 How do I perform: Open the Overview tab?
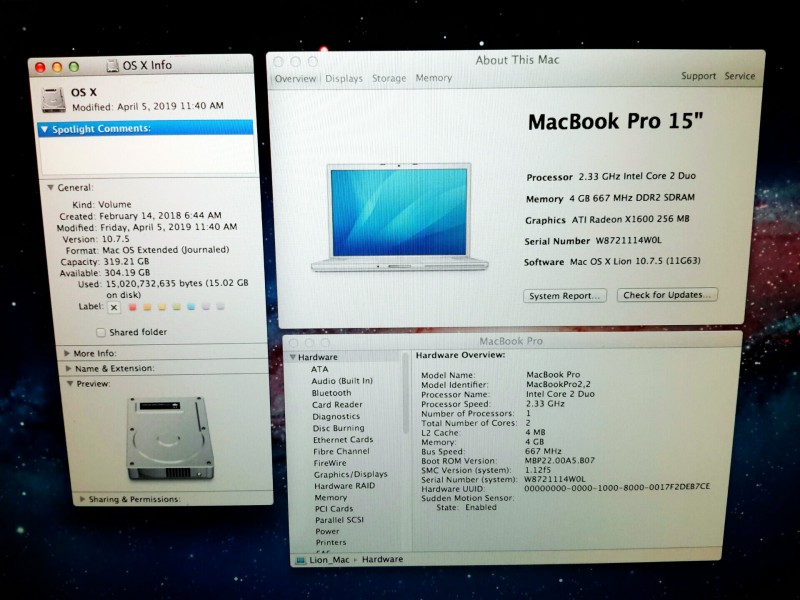(295, 79)
